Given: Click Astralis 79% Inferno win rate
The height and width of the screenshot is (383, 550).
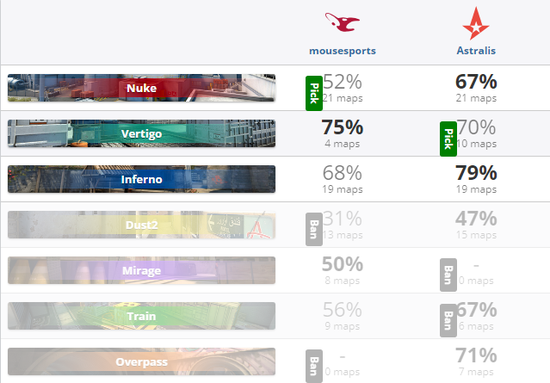Looking at the screenshot, I should click(476, 173).
